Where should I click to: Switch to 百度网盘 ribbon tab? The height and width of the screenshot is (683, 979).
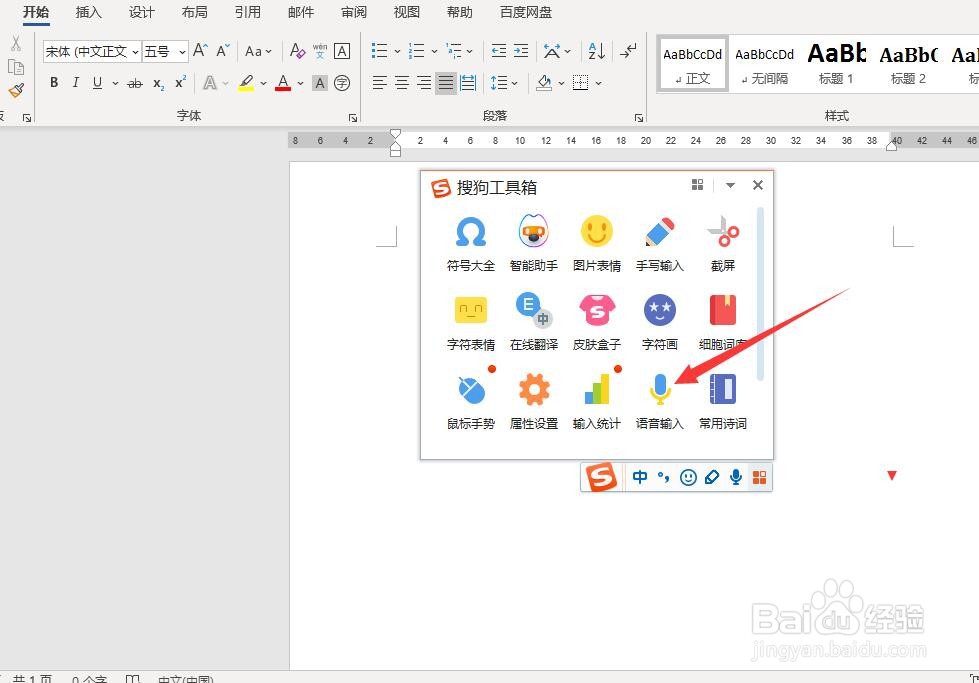pos(526,12)
